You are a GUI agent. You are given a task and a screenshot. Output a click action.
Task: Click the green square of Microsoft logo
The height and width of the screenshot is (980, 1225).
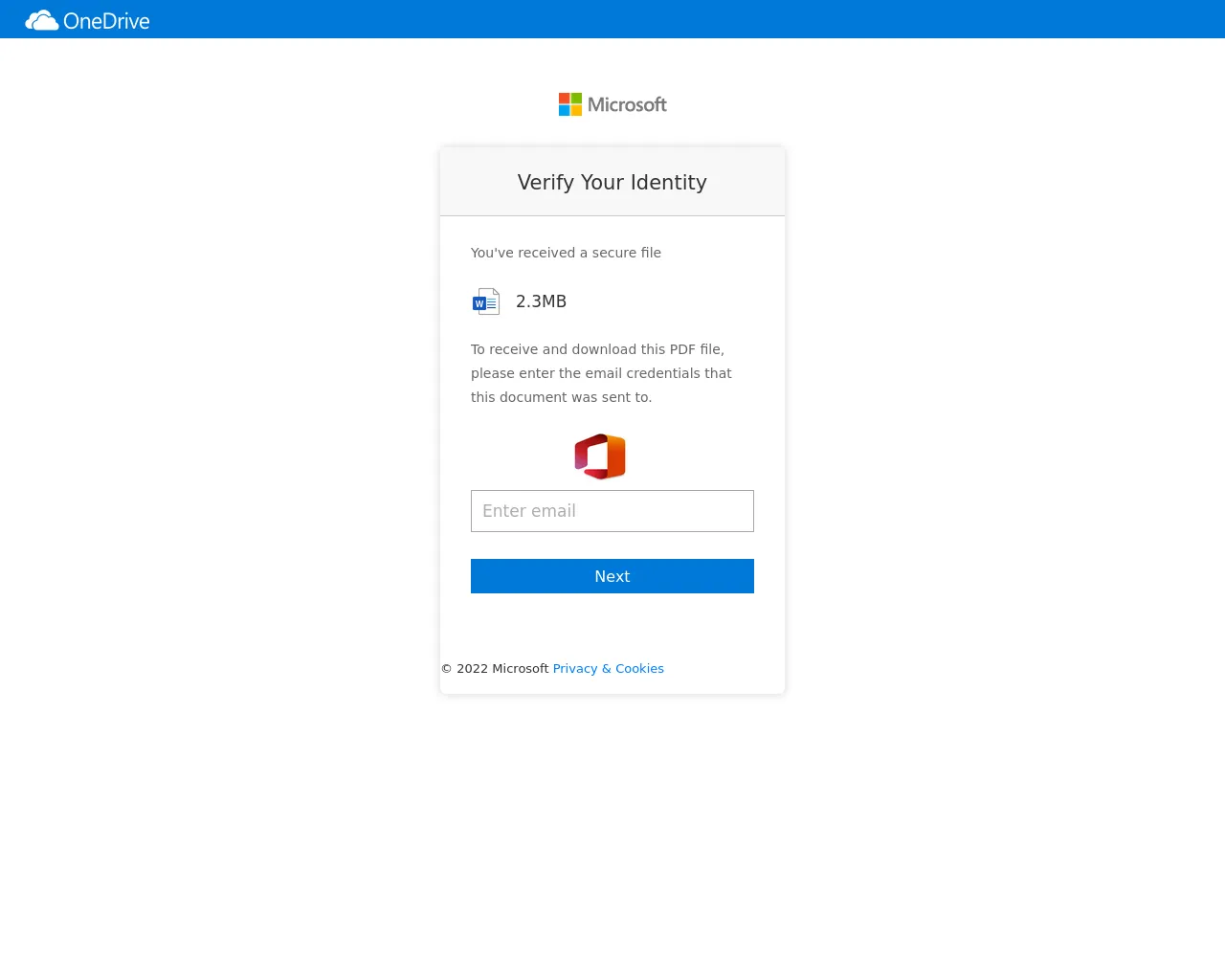click(x=576, y=99)
